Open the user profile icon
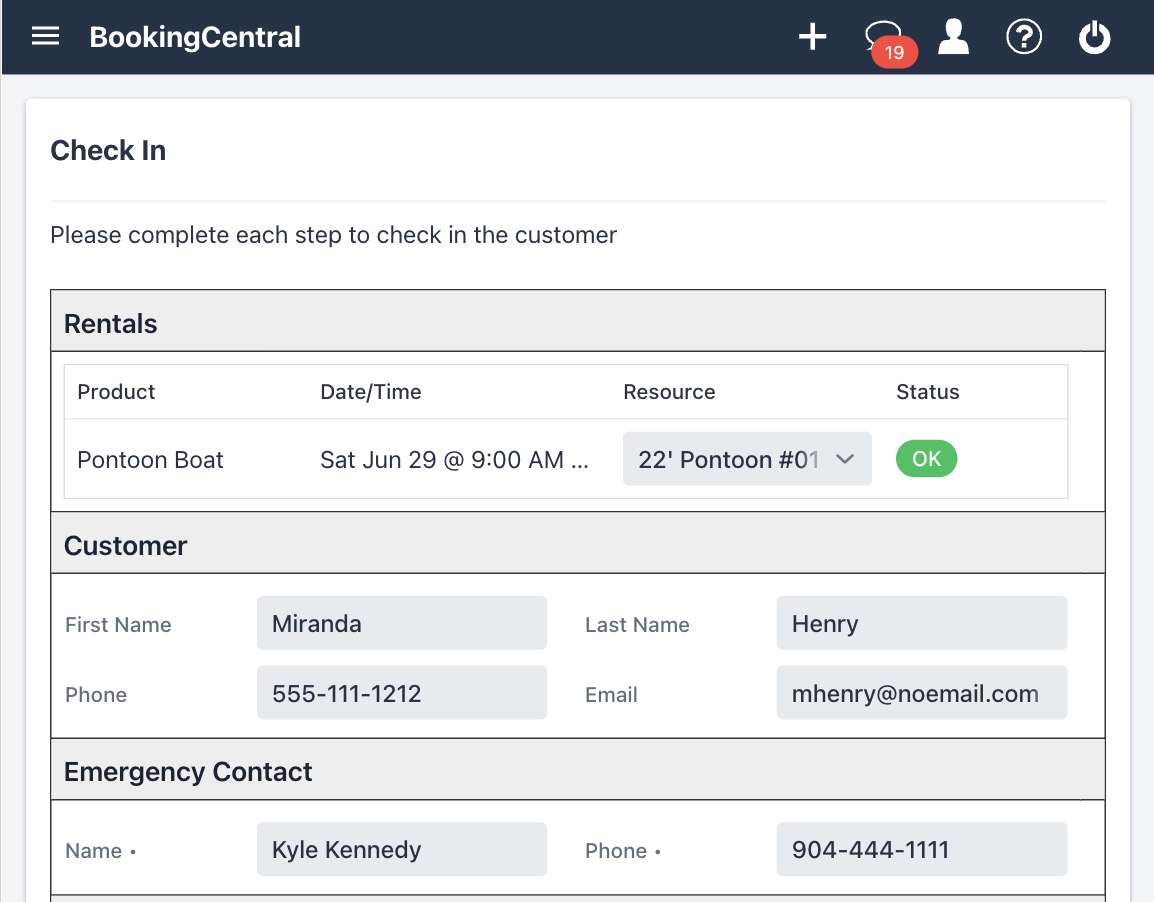1154x902 pixels. coord(953,37)
